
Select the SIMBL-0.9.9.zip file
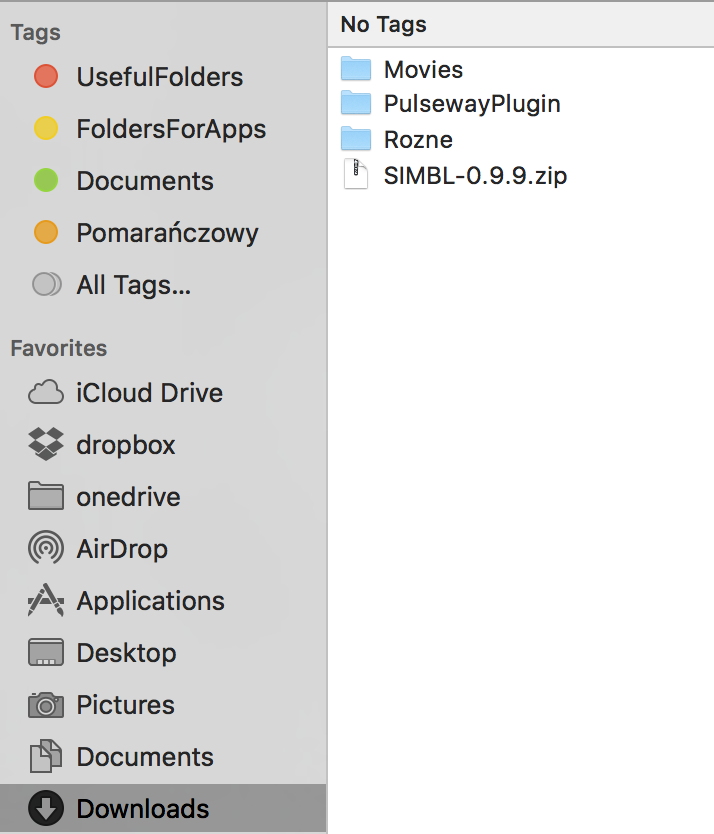(476, 174)
